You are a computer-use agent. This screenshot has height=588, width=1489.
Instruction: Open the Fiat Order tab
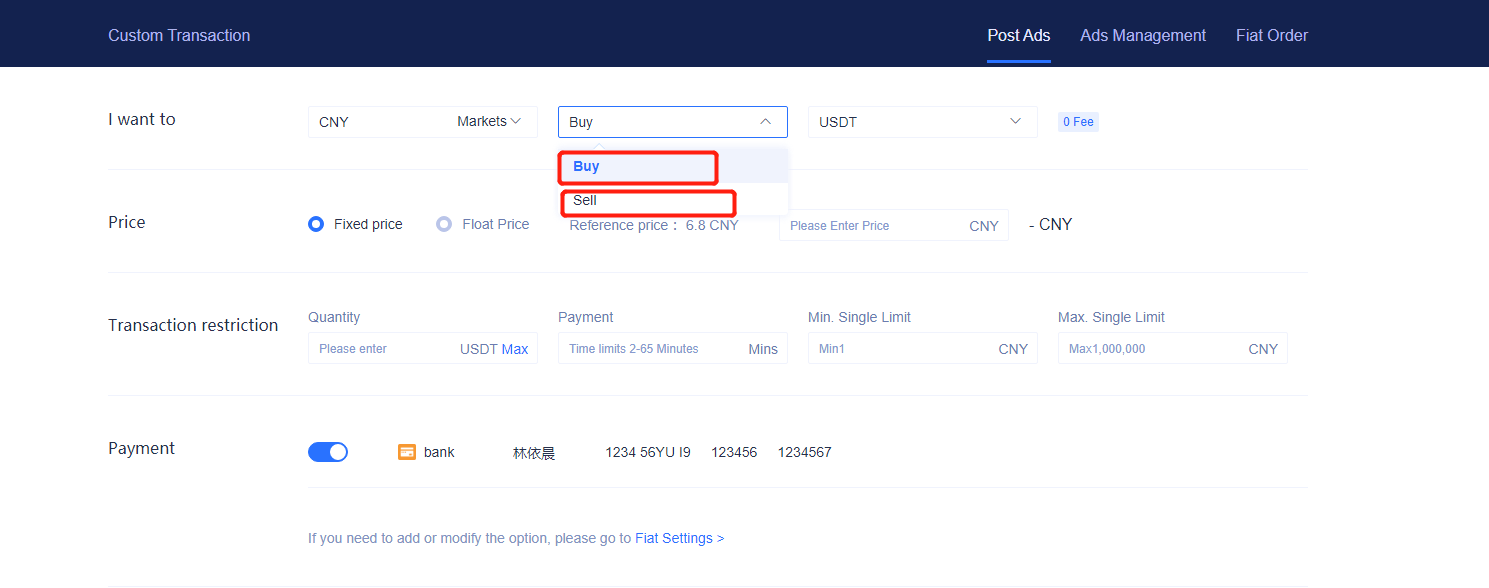[1272, 35]
